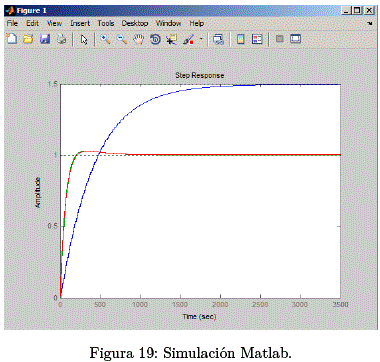Enable the Rotate 3D tool

[x=155, y=39]
